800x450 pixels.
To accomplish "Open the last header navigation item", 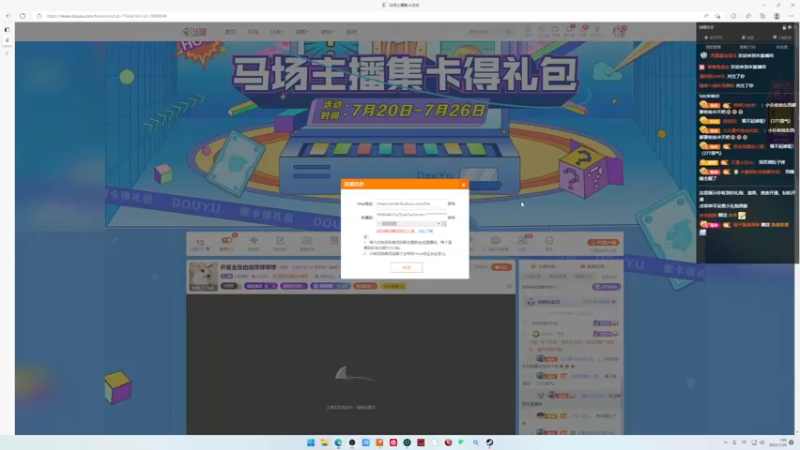I will point(352,32).
